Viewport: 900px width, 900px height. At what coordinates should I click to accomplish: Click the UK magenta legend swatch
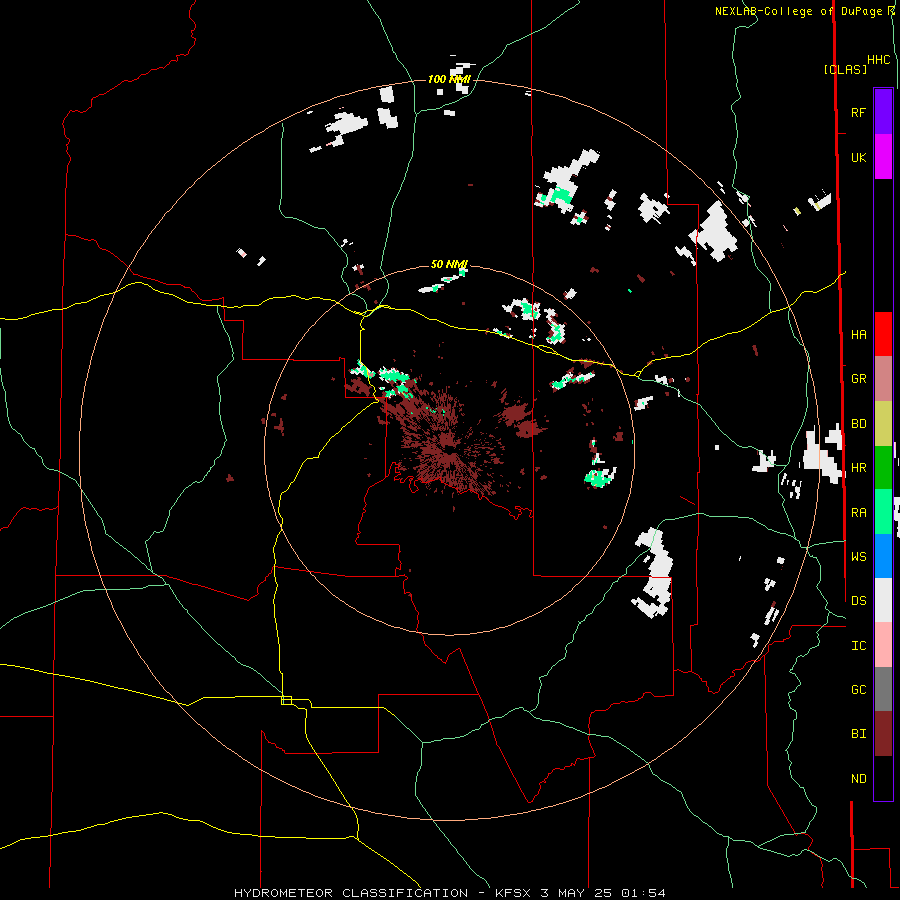[883, 157]
